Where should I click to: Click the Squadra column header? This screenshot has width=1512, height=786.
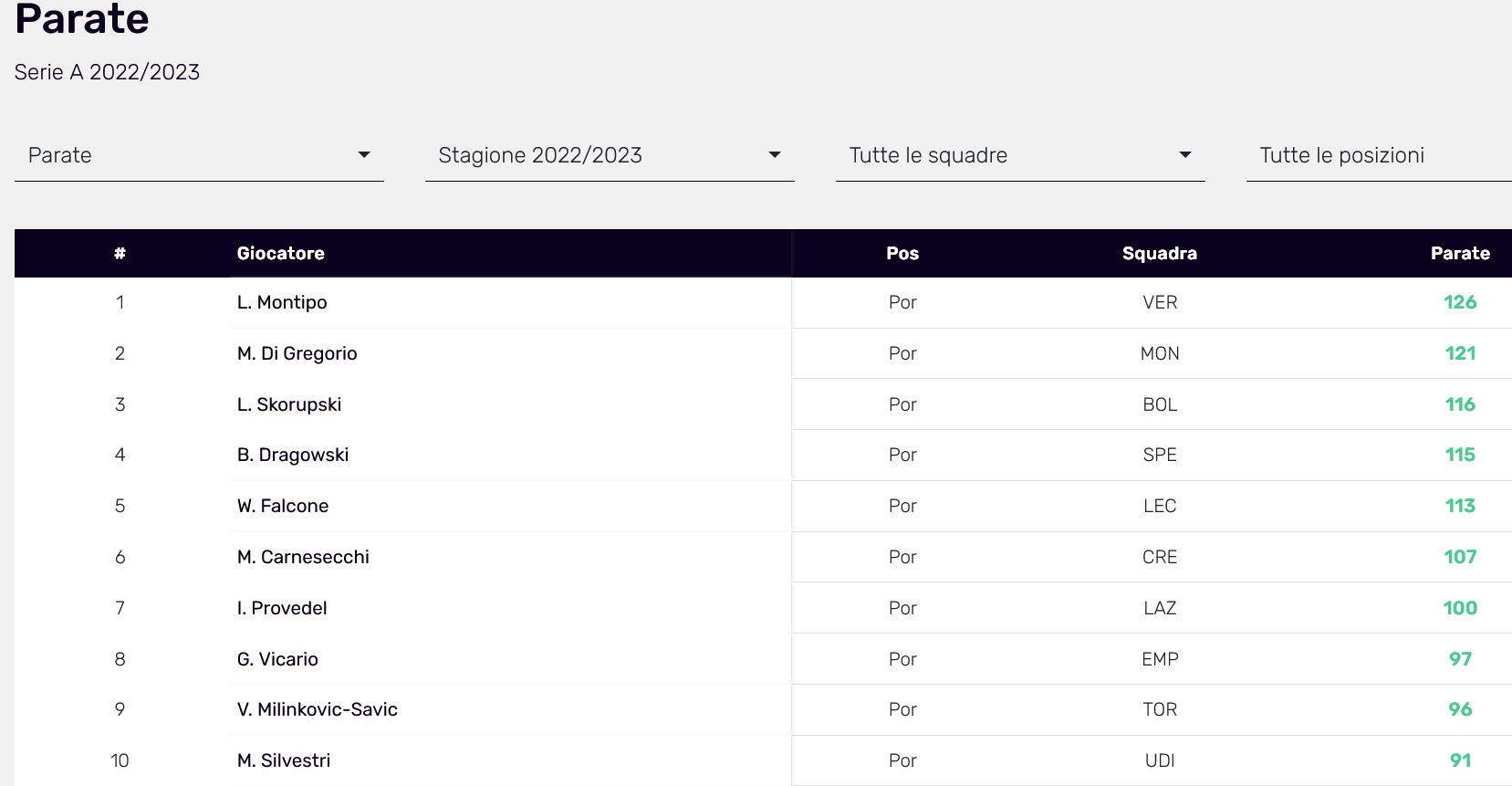click(1159, 254)
